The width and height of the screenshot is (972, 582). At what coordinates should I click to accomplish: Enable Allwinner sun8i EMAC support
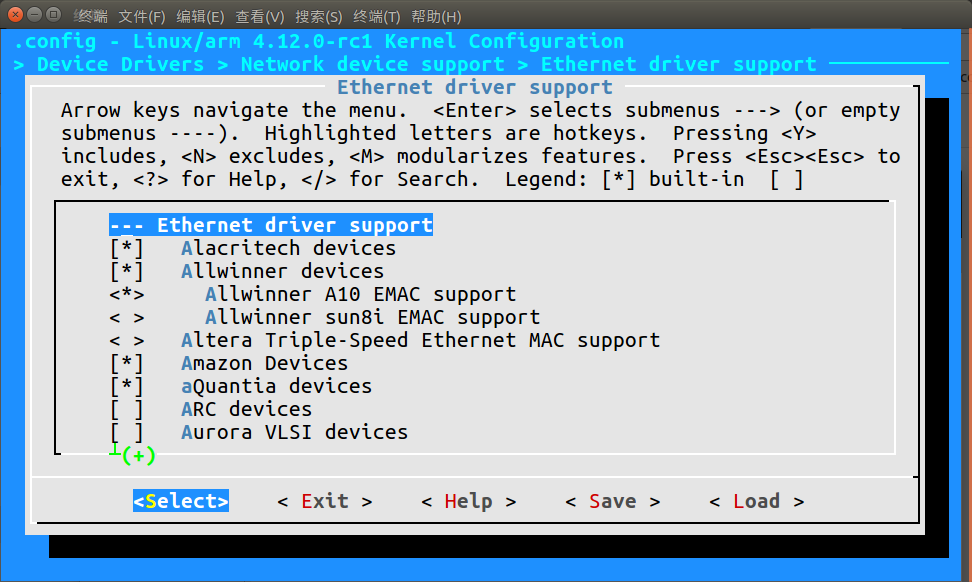pos(127,317)
